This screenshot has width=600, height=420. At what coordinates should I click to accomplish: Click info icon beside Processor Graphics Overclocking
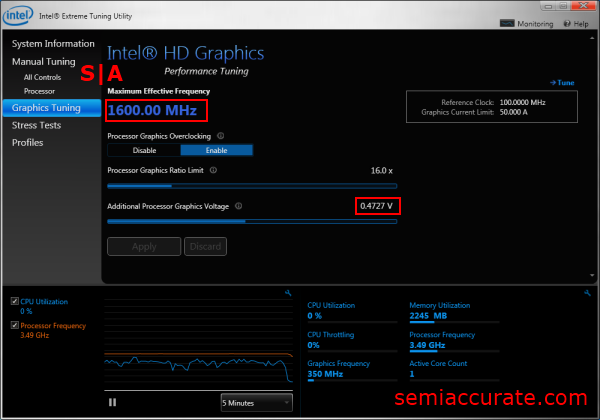[x=220, y=135]
